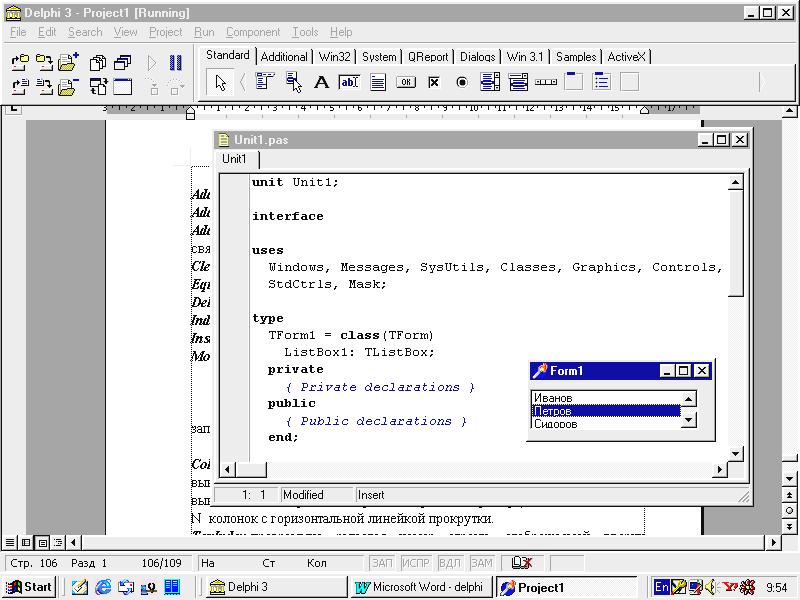This screenshot has width=800, height=600.
Task: Open the Standard palette tab
Action: (x=228, y=55)
